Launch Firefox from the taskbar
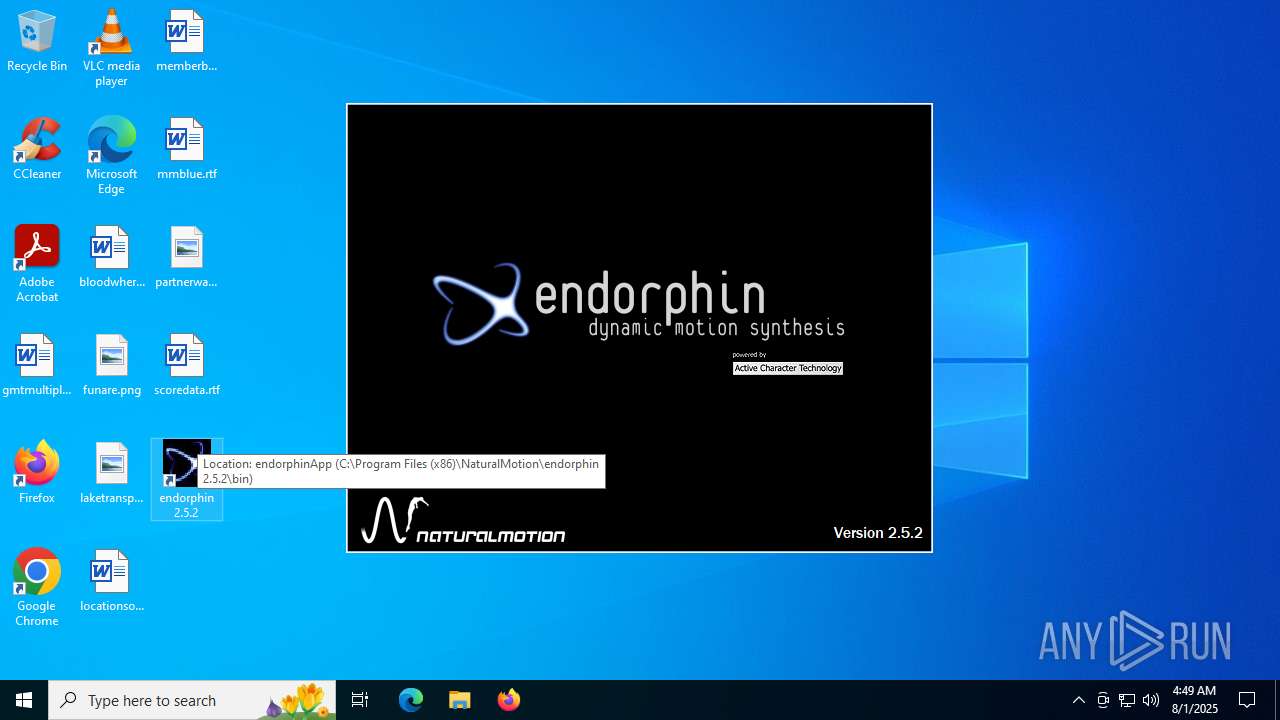1280x720 pixels. [509, 700]
